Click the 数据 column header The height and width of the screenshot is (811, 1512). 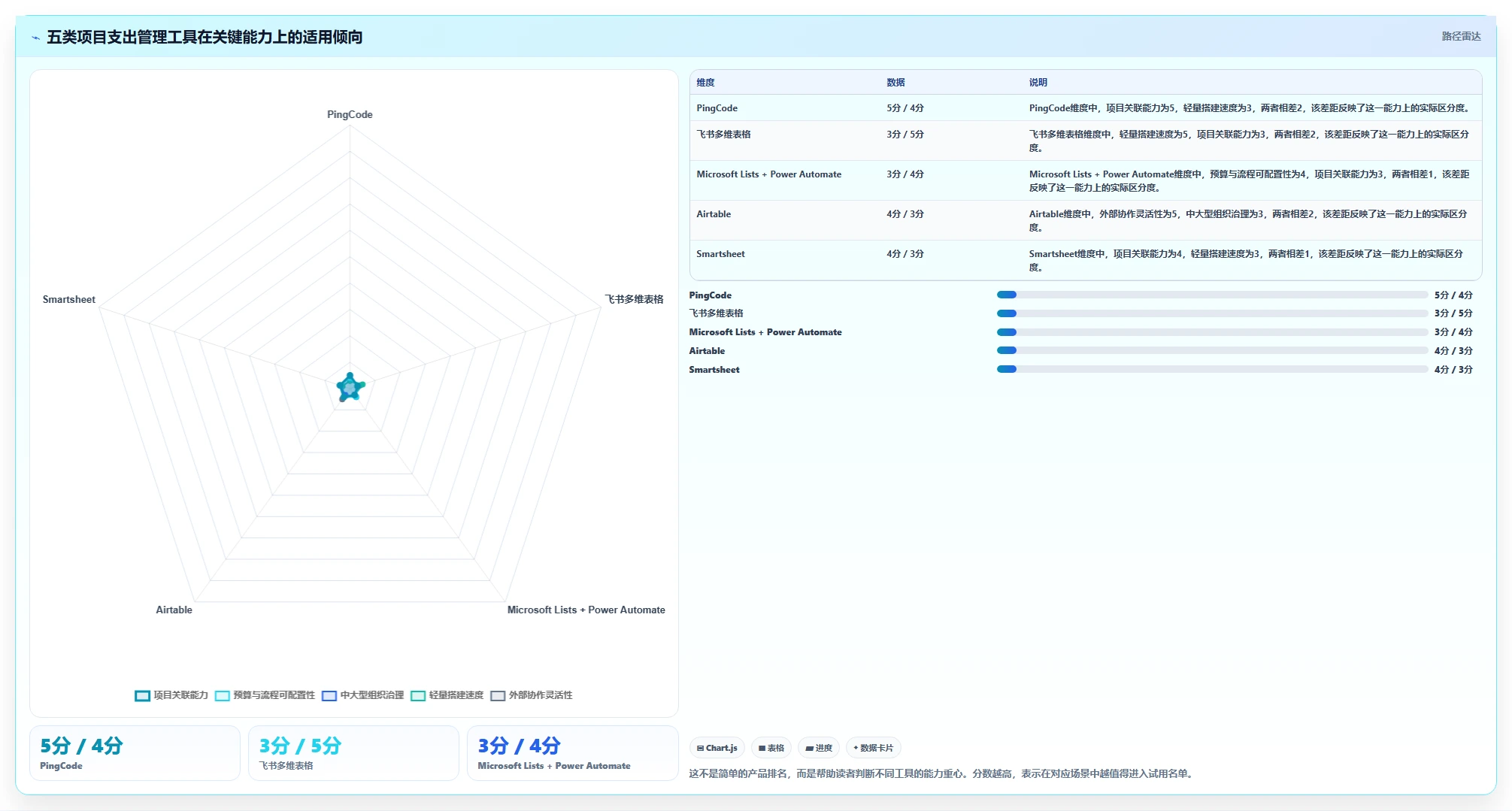[895, 83]
